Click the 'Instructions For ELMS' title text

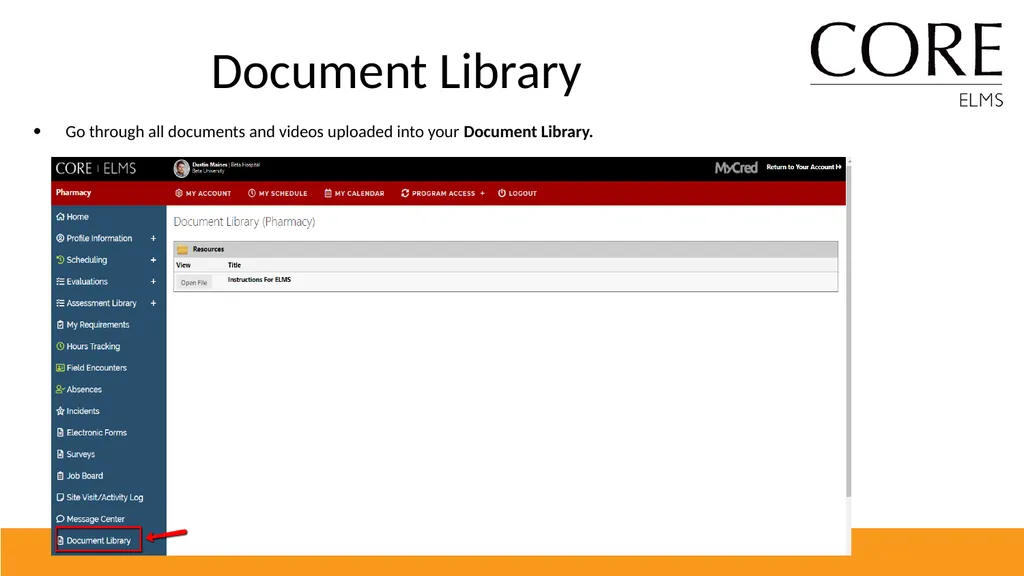coord(259,280)
